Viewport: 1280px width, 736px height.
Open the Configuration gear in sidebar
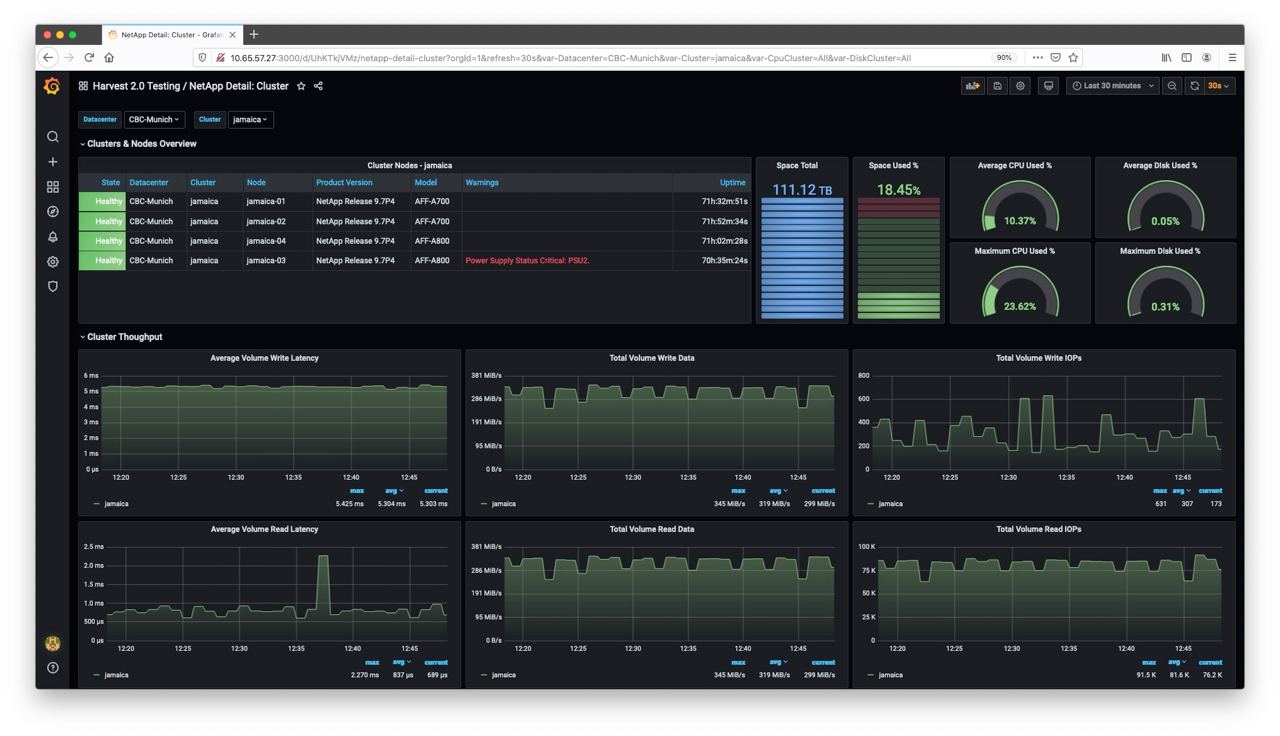(53, 262)
